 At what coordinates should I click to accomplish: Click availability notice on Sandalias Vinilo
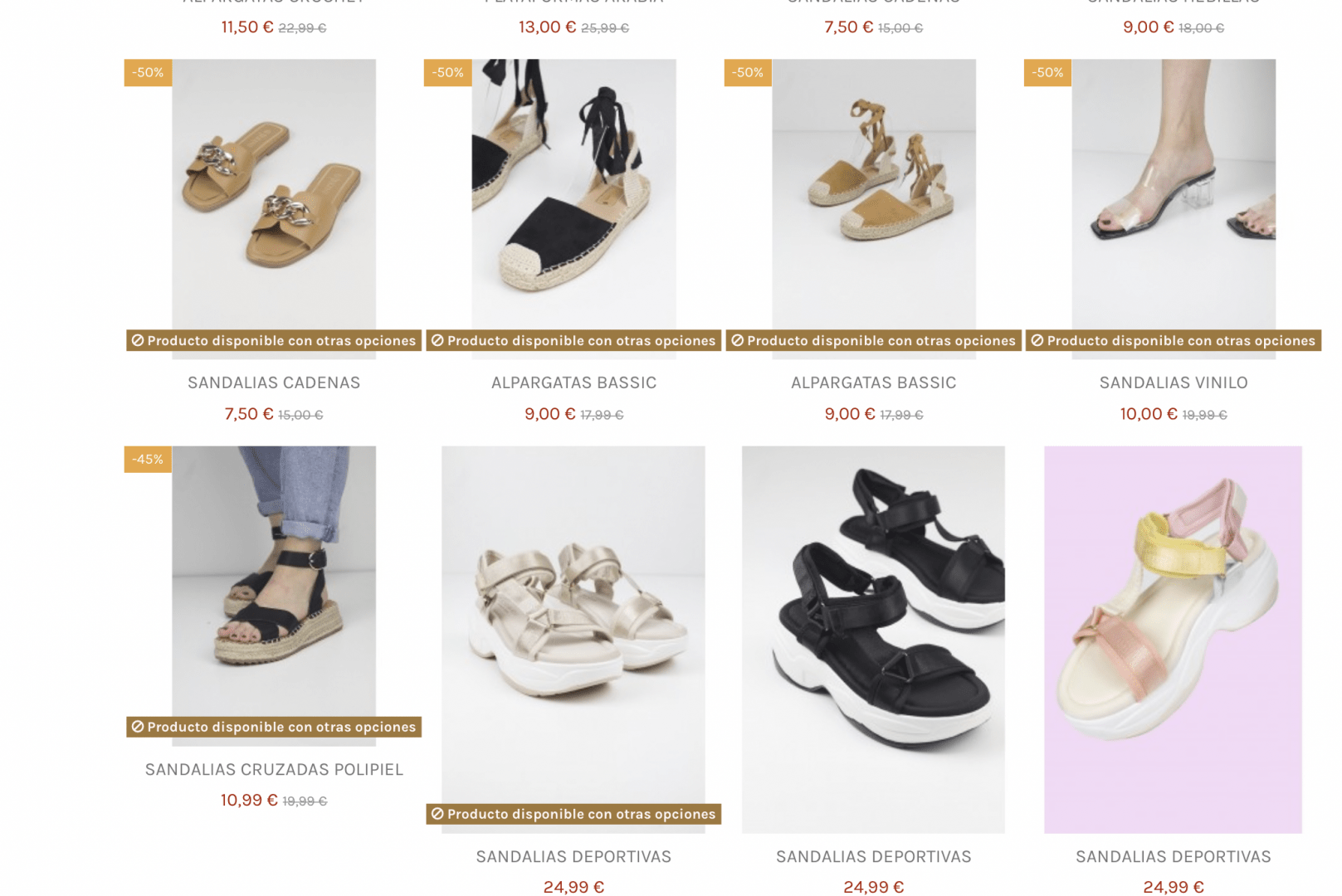click(1173, 340)
